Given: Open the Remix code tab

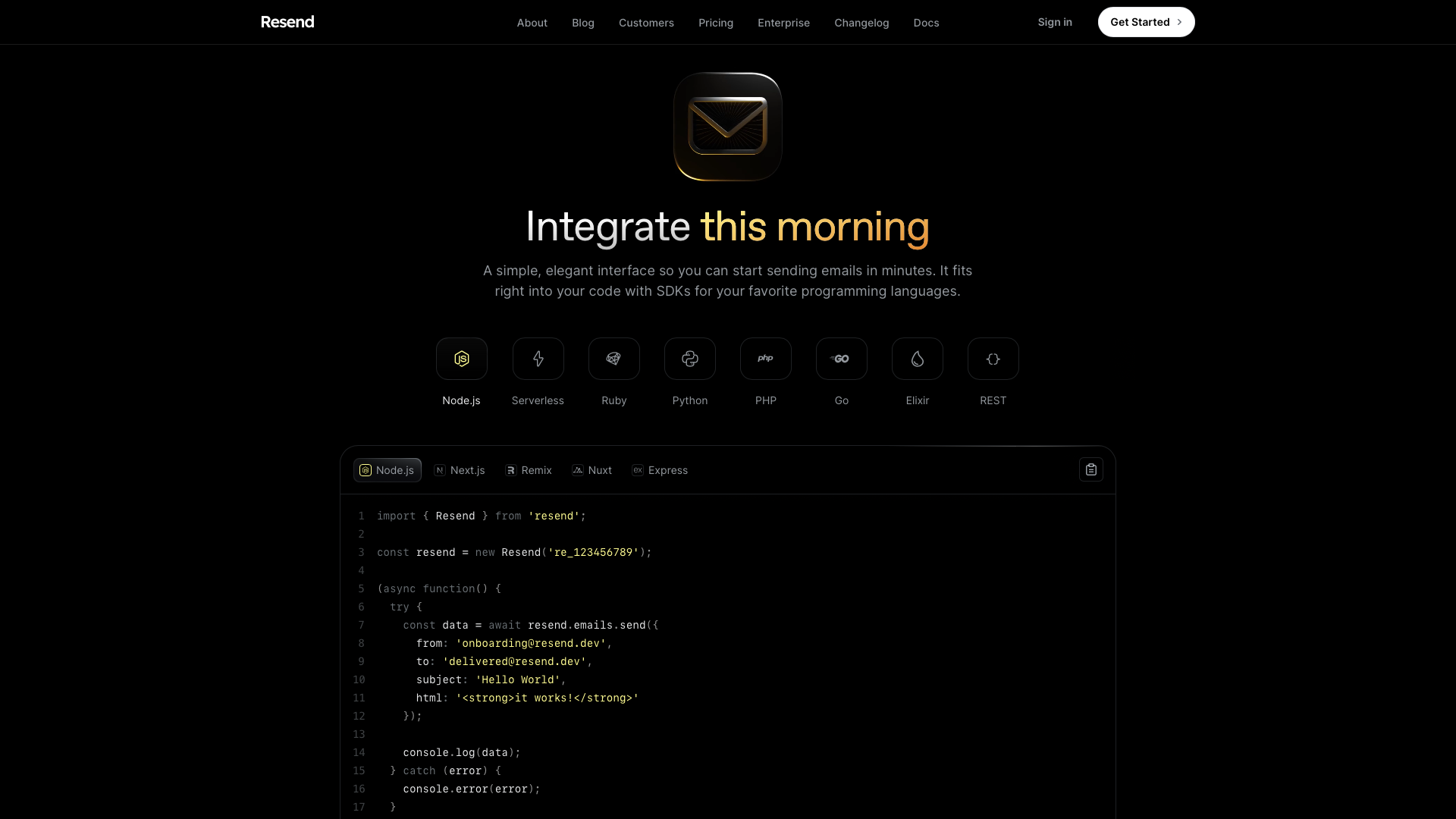Looking at the screenshot, I should pos(529,470).
